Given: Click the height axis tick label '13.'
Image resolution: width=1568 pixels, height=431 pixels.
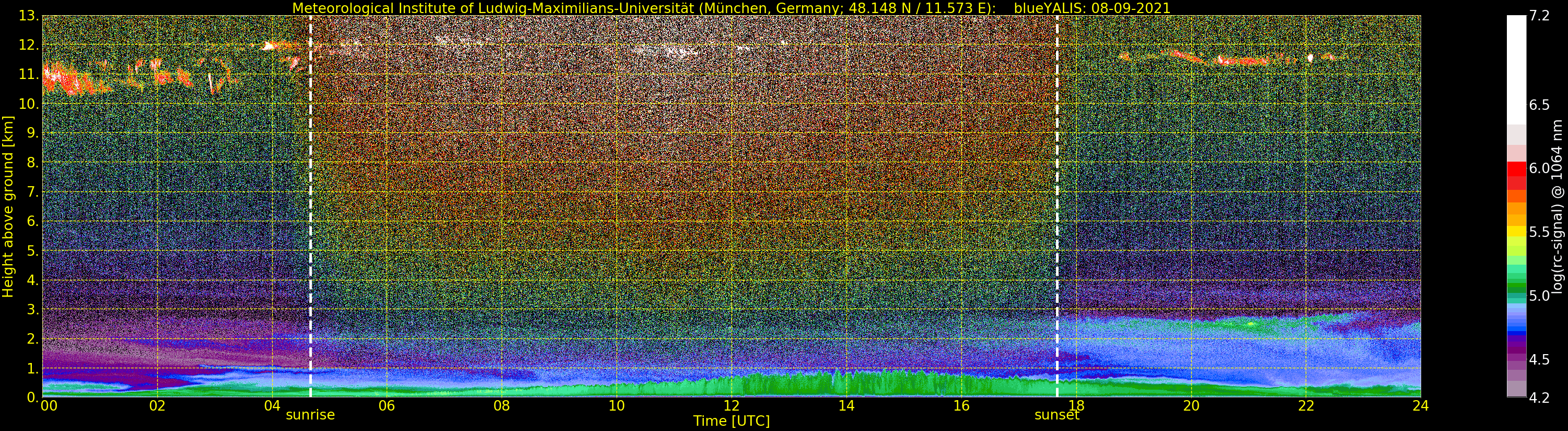Looking at the screenshot, I should coord(29,16).
